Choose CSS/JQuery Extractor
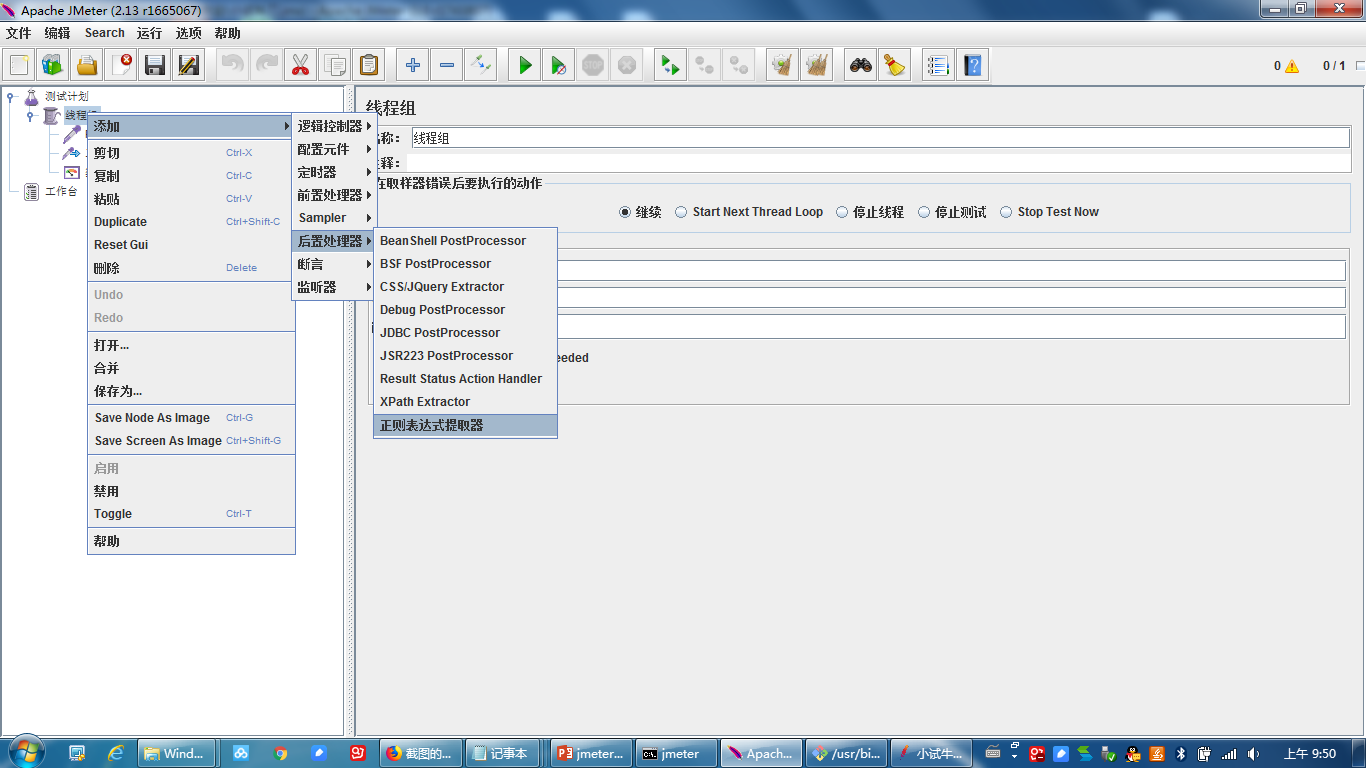The width and height of the screenshot is (1366, 768). coord(465,287)
